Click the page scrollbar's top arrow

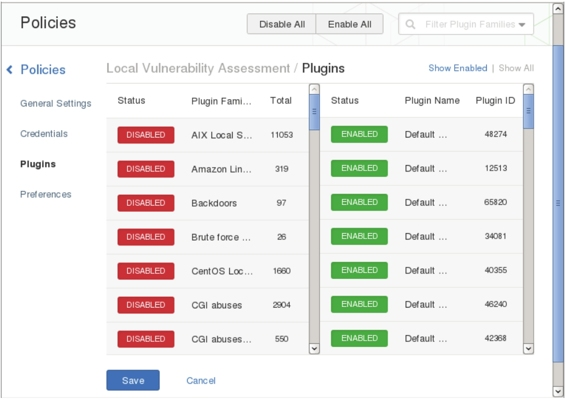click(x=558, y=8)
